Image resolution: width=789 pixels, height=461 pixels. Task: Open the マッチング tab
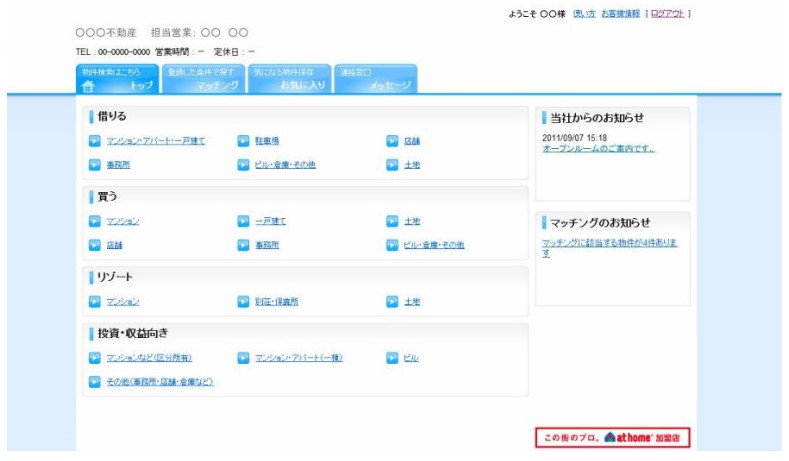pyautogui.click(x=203, y=79)
